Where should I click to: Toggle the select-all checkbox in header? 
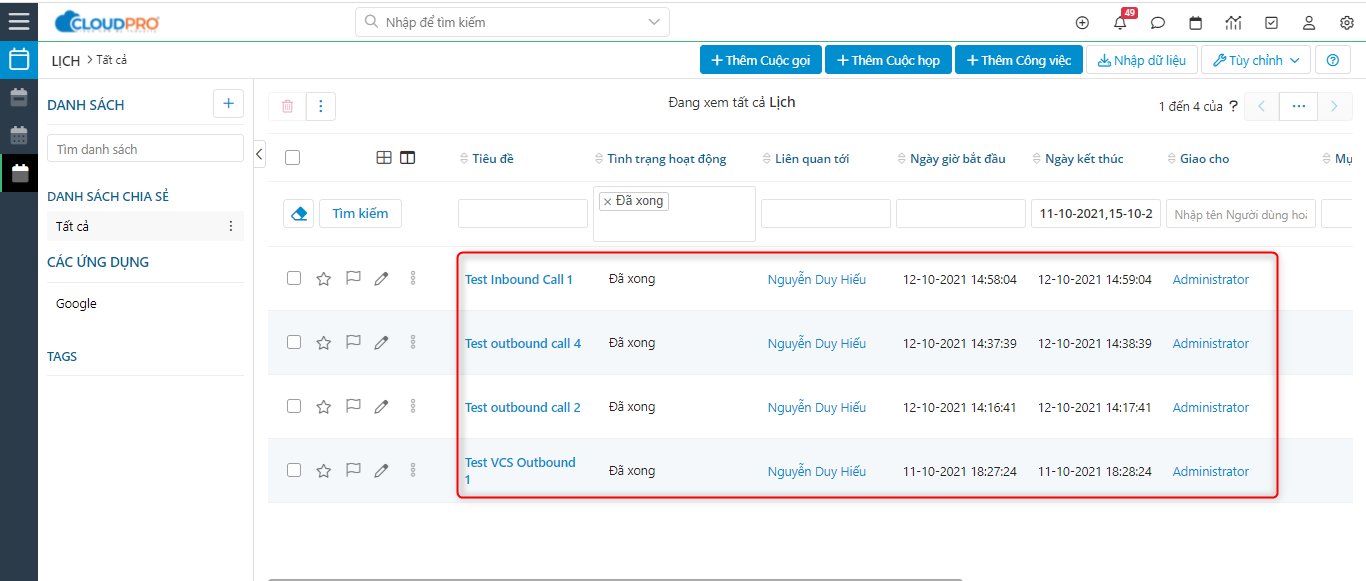(x=292, y=158)
